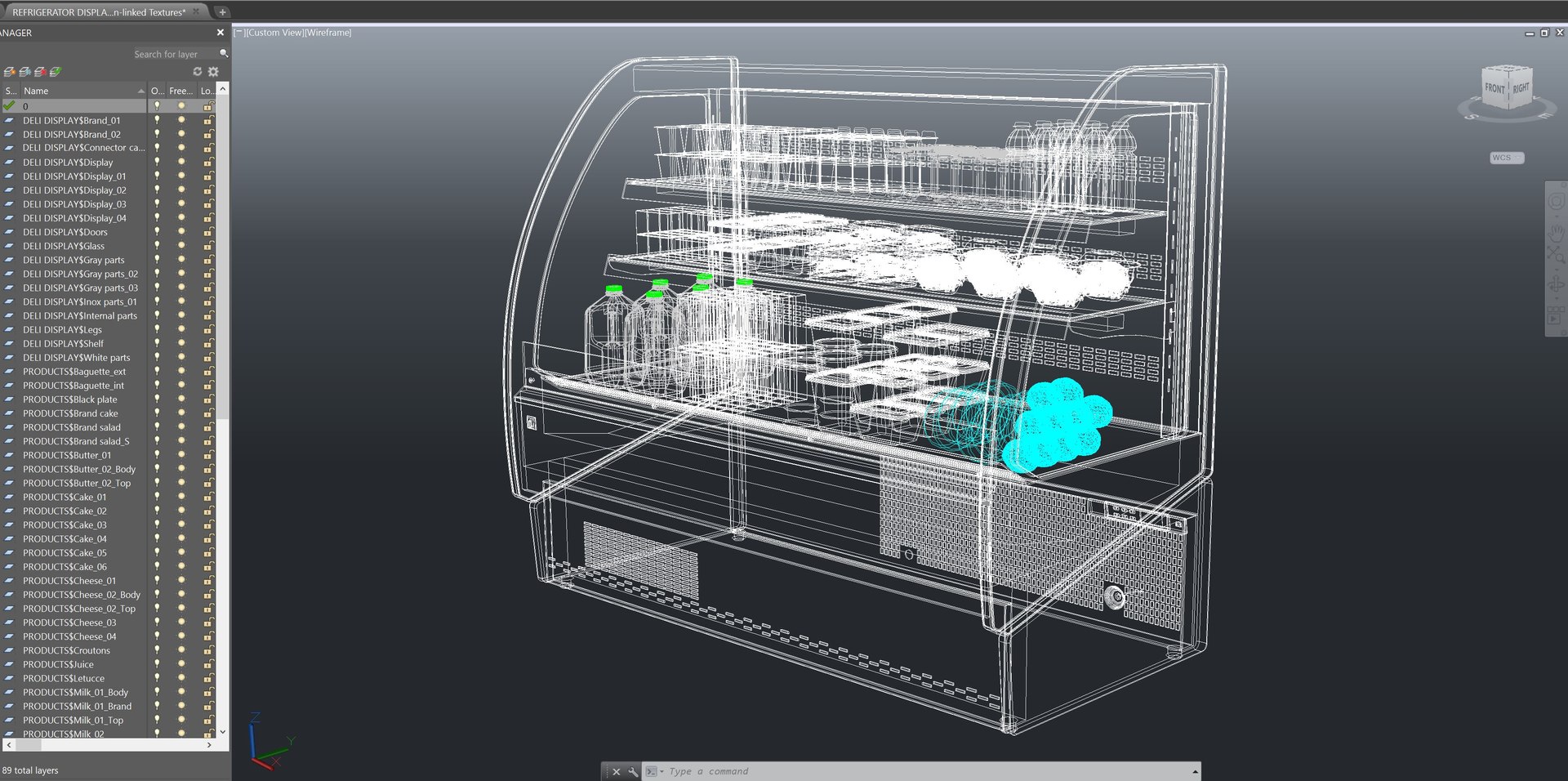Close the command line bar
Image resolution: width=1568 pixels, height=781 pixels.
click(617, 771)
